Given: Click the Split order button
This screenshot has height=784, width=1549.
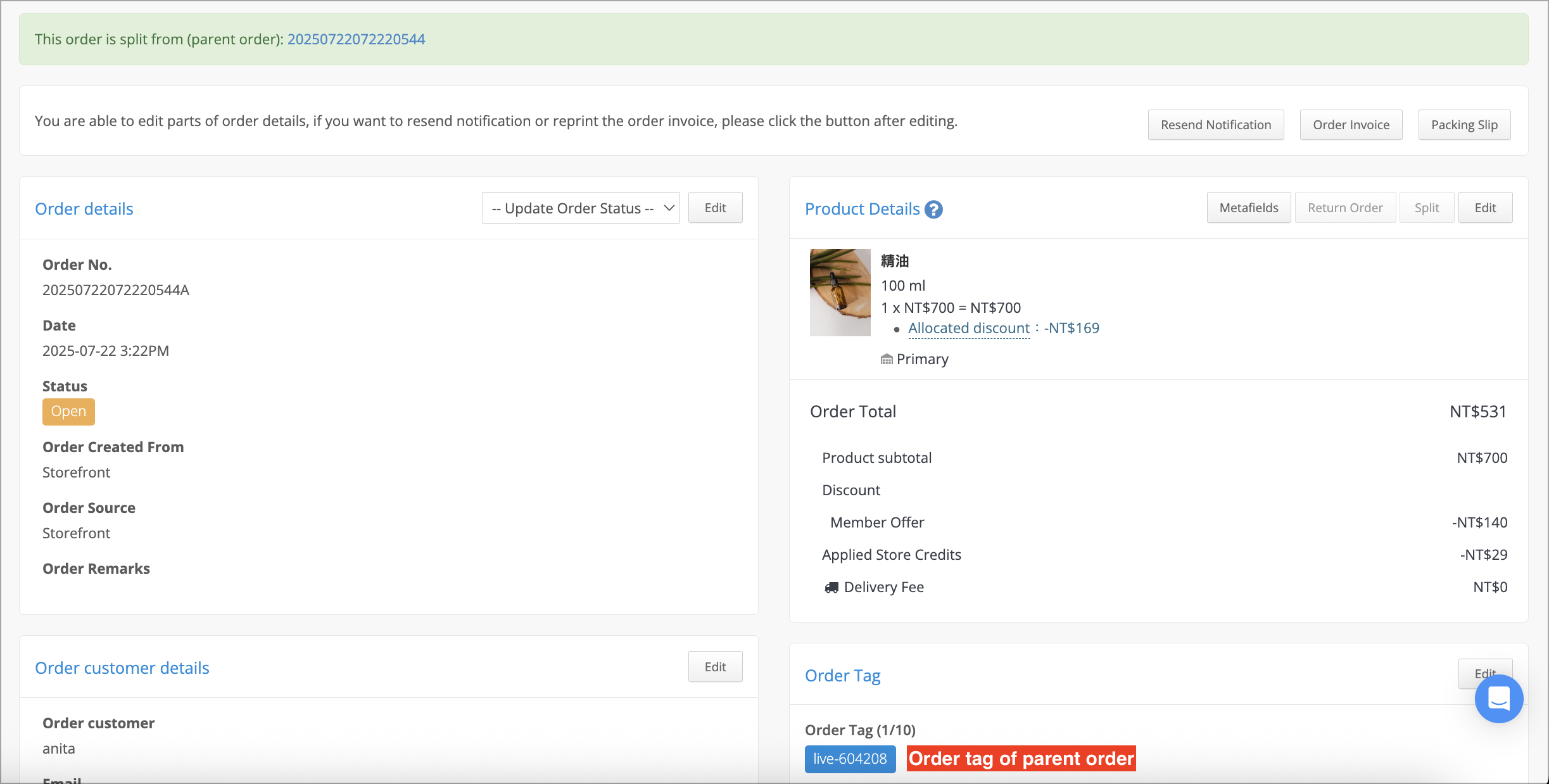Looking at the screenshot, I should click(1427, 208).
